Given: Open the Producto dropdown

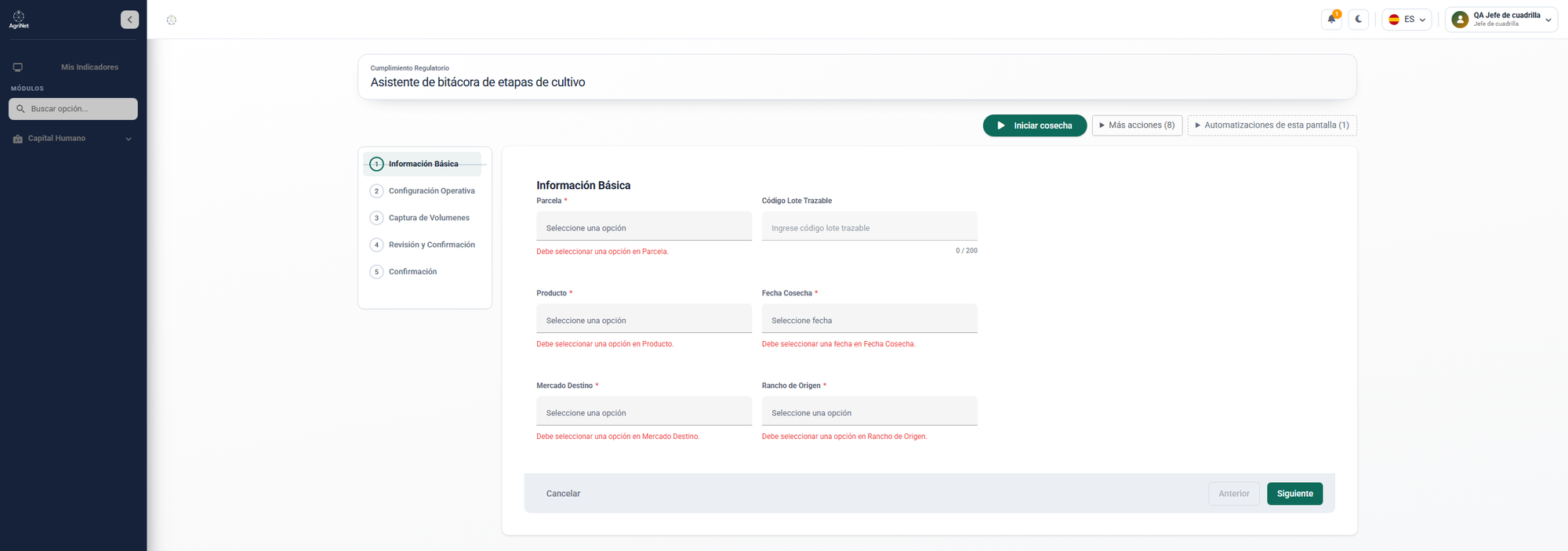Looking at the screenshot, I should tap(644, 319).
